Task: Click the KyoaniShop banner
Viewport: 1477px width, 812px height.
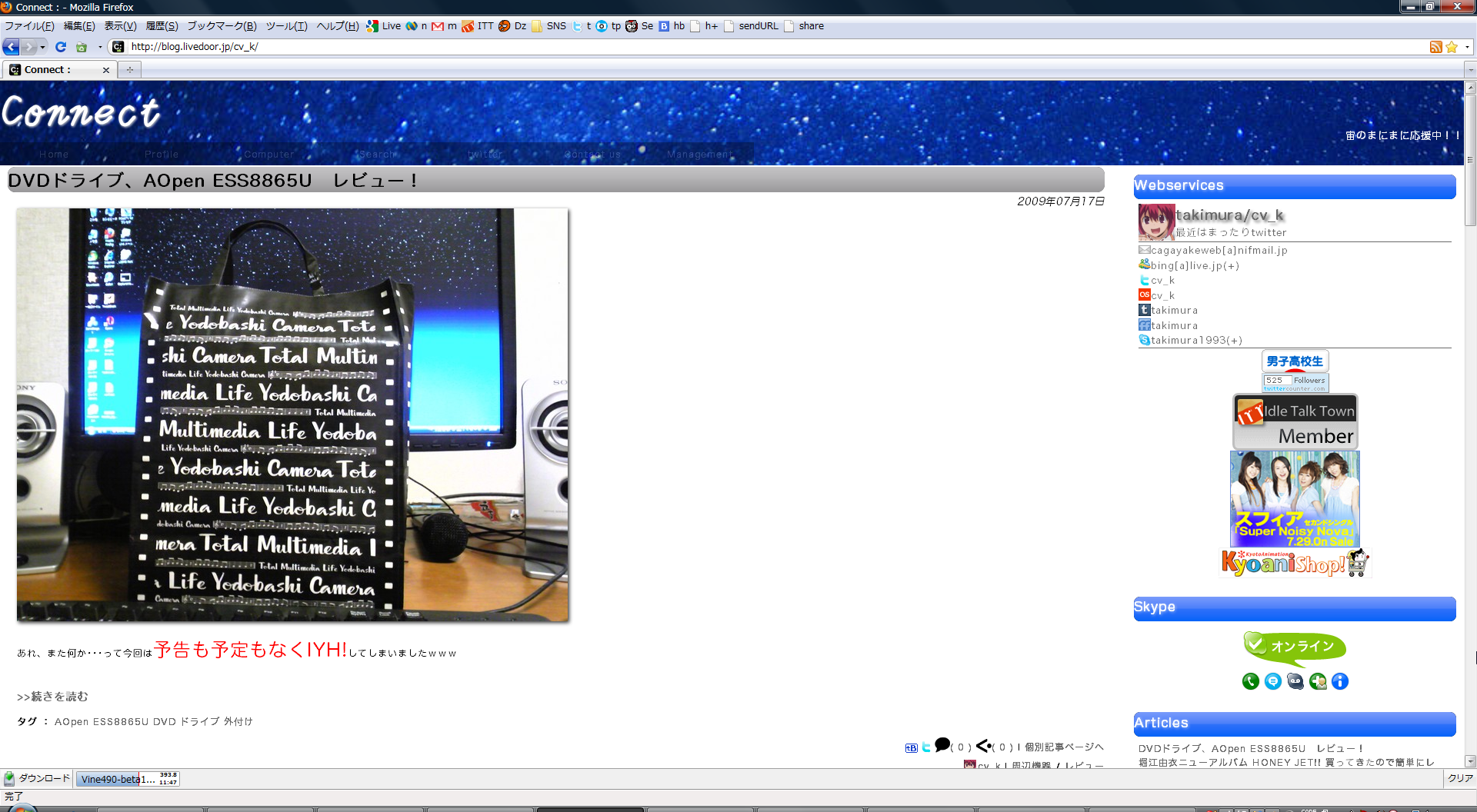Action: [x=1295, y=563]
